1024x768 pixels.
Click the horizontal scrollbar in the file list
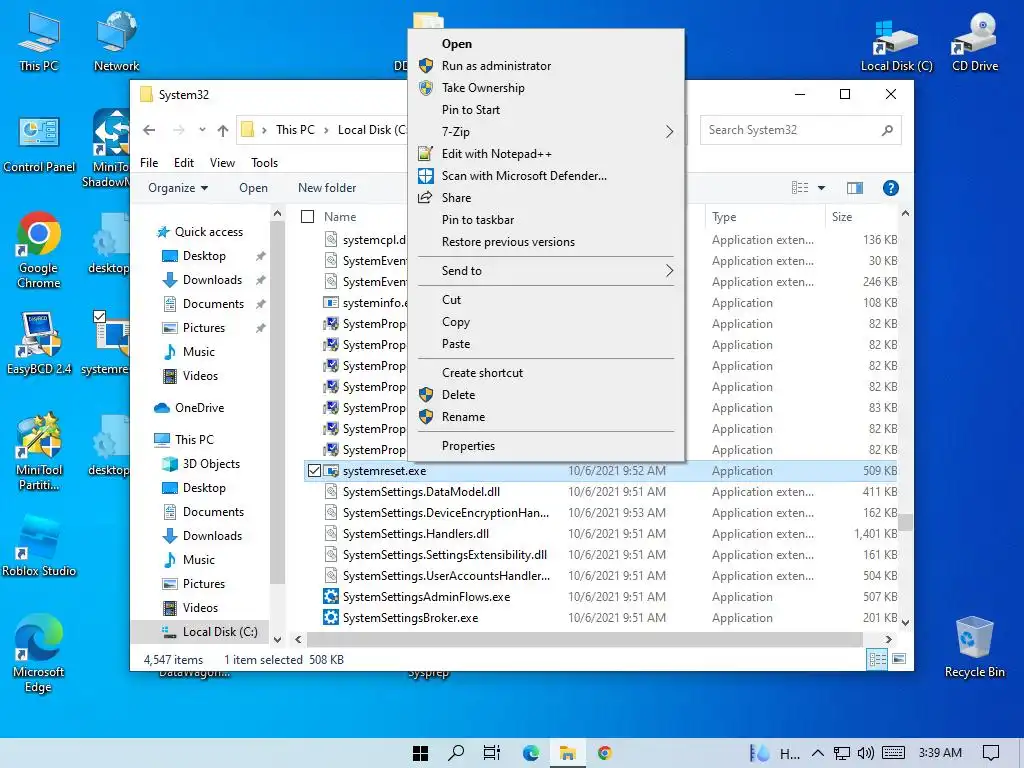click(x=584, y=639)
